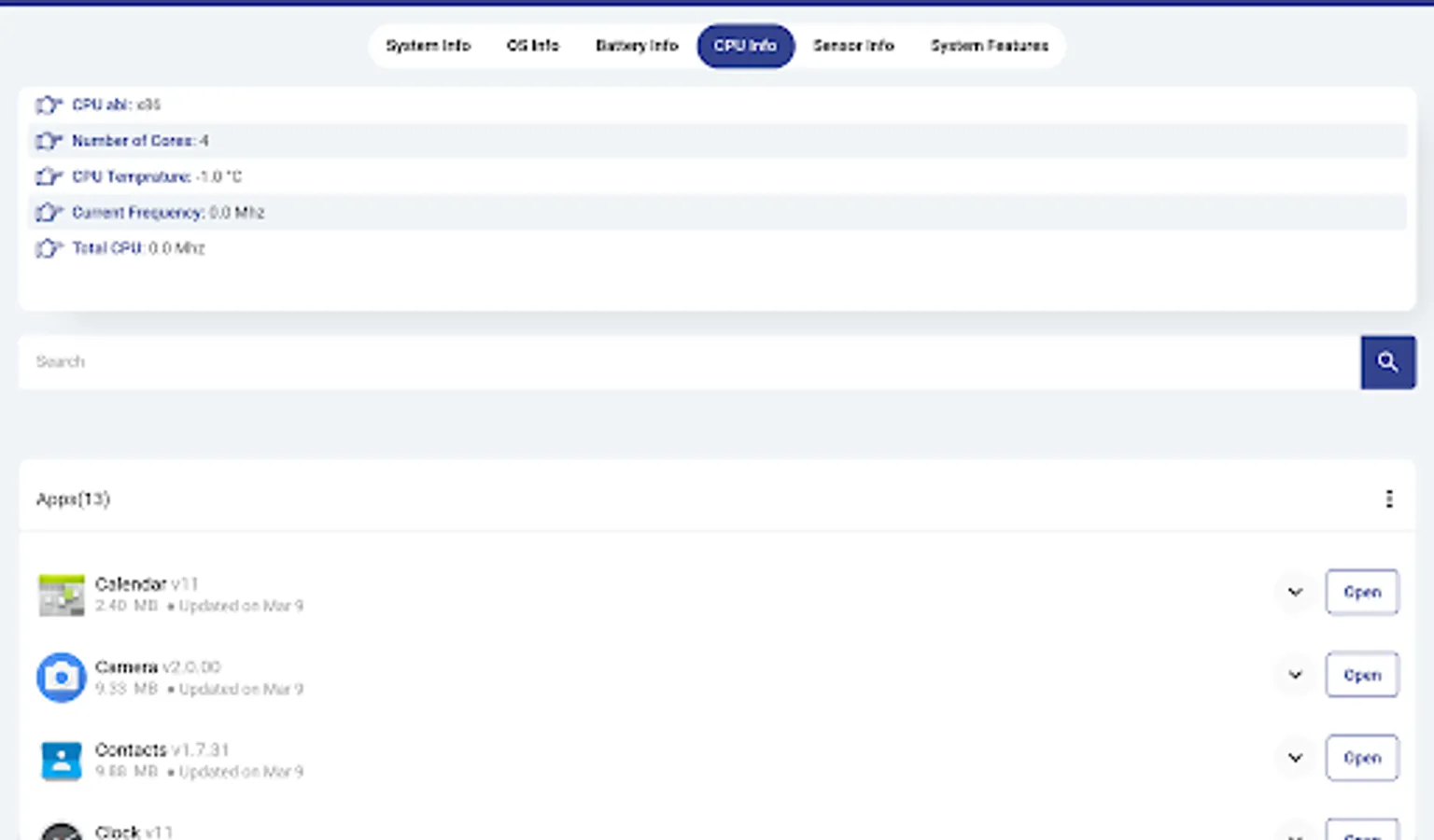Expand the Camera app entry

pyautogui.click(x=1295, y=674)
